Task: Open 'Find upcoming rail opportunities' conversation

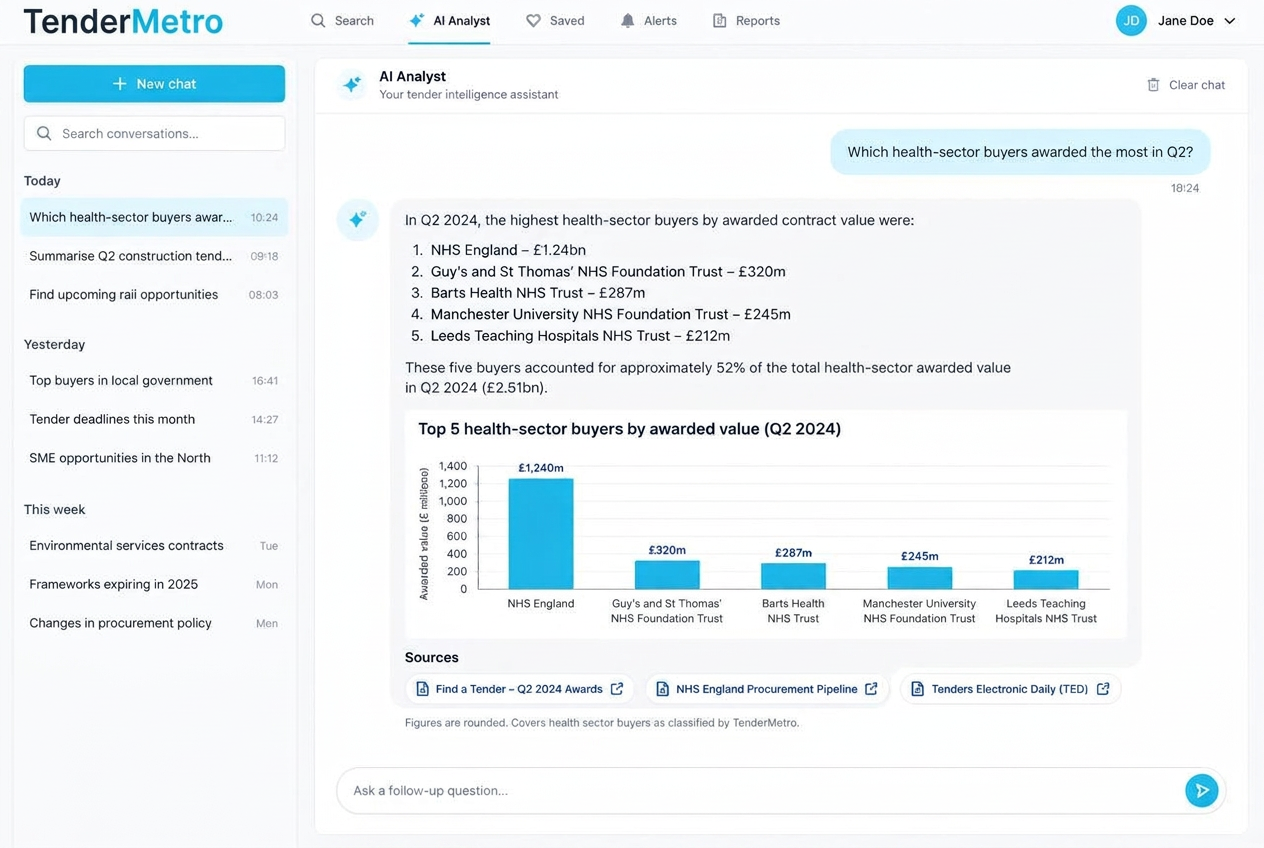Action: (154, 295)
